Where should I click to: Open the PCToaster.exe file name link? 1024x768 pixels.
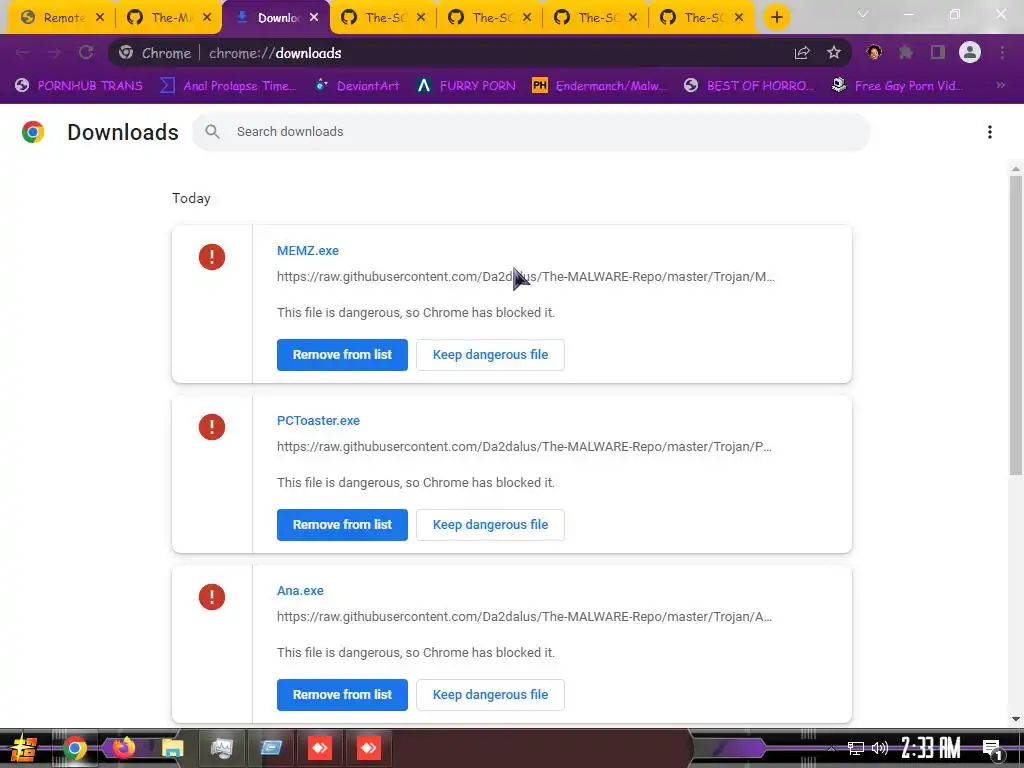[x=318, y=421]
